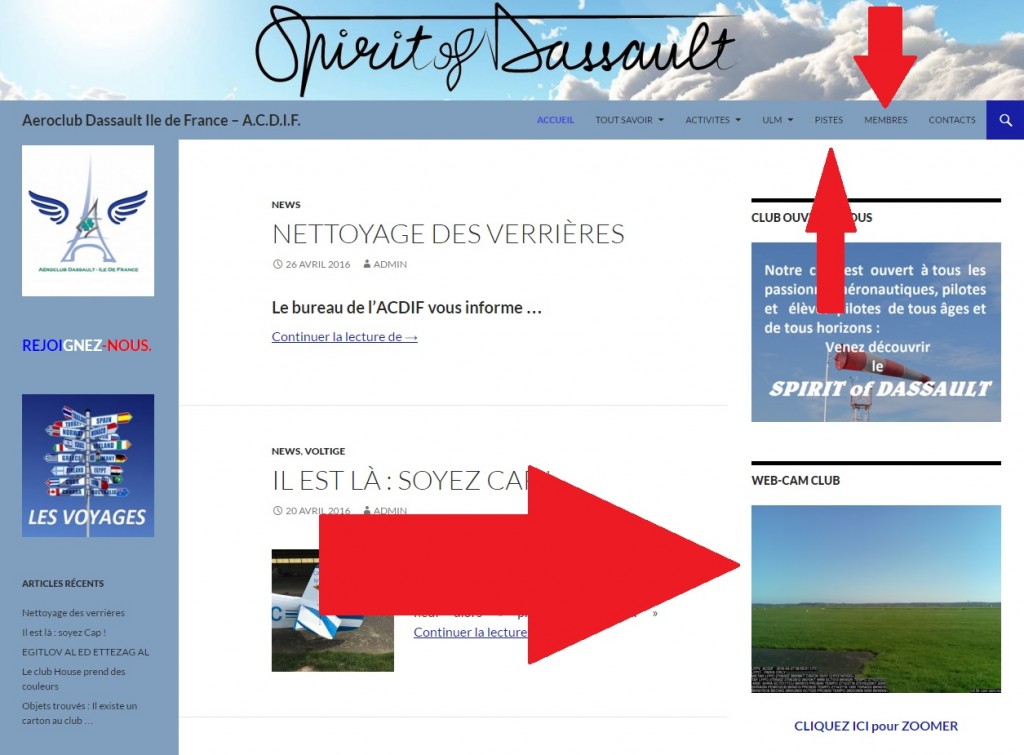Open the MEMBRES menu item
Viewport: 1024px width, 755px height.
(x=886, y=120)
